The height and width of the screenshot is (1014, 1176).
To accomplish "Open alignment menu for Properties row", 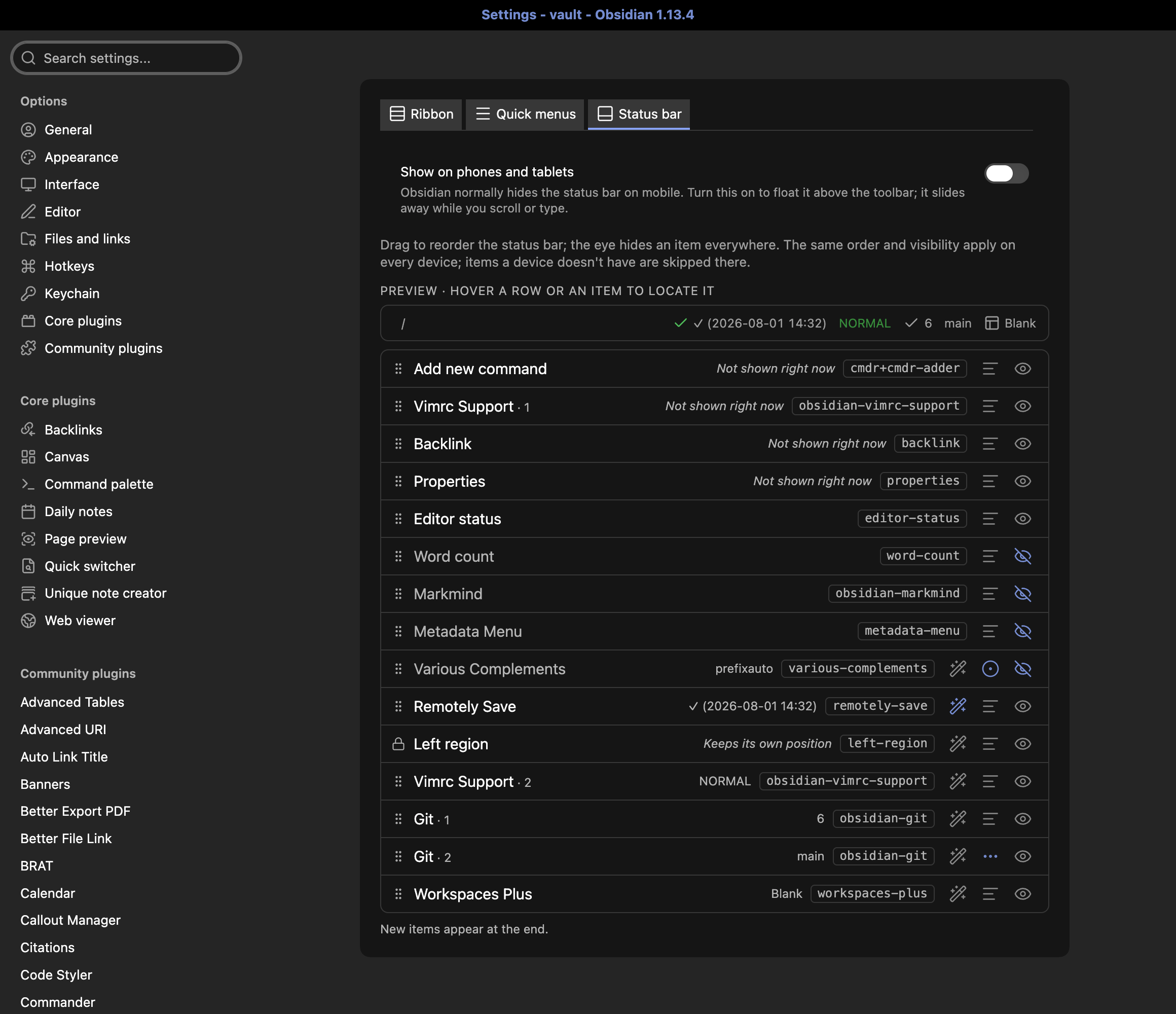I will pos(990,481).
